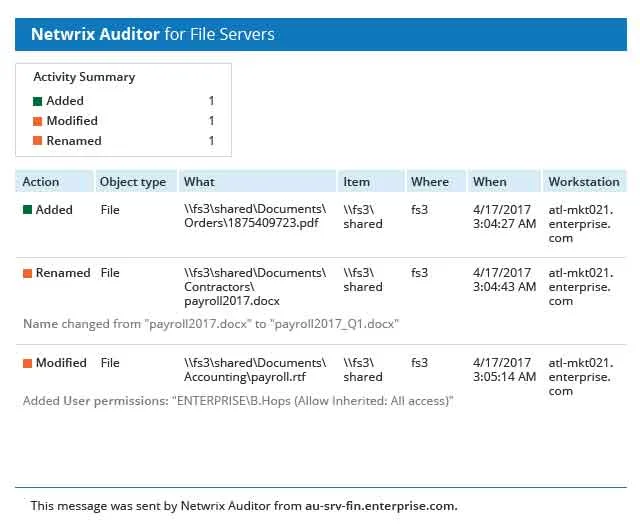Click the green Added square in Activity Summary
The width and height of the screenshot is (640, 530).
tap(37, 101)
